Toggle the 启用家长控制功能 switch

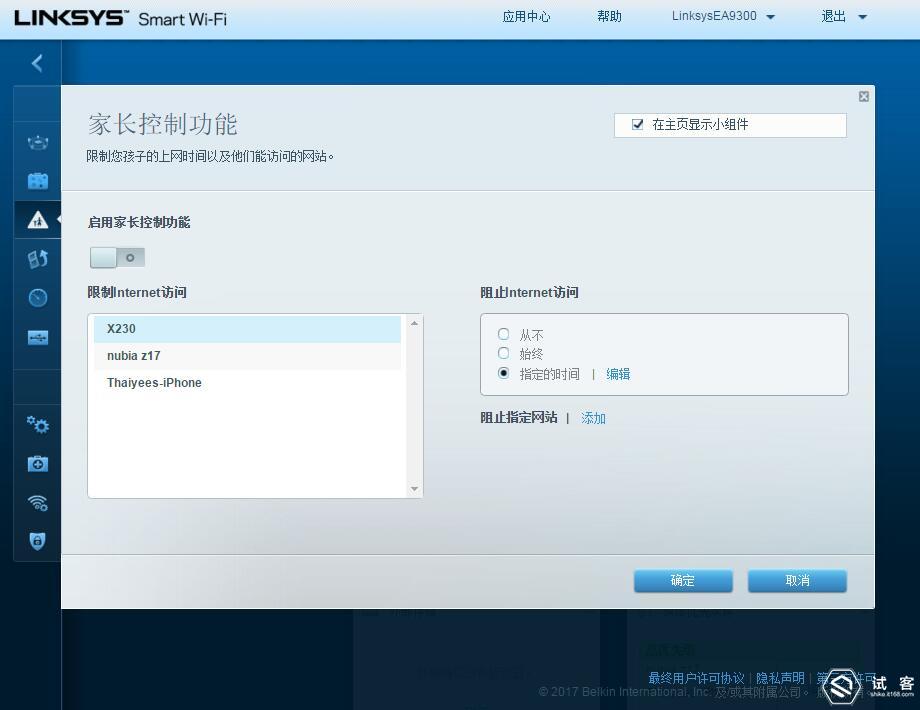click(117, 257)
